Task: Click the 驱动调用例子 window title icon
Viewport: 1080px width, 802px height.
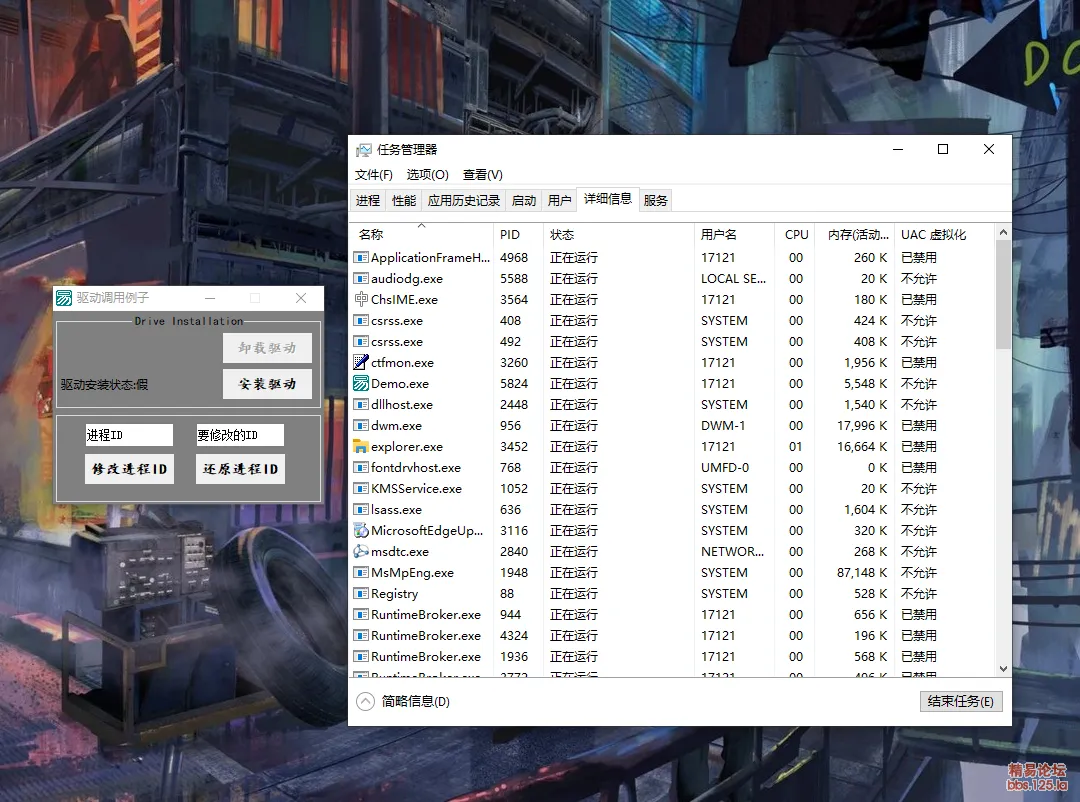Action: click(x=64, y=298)
